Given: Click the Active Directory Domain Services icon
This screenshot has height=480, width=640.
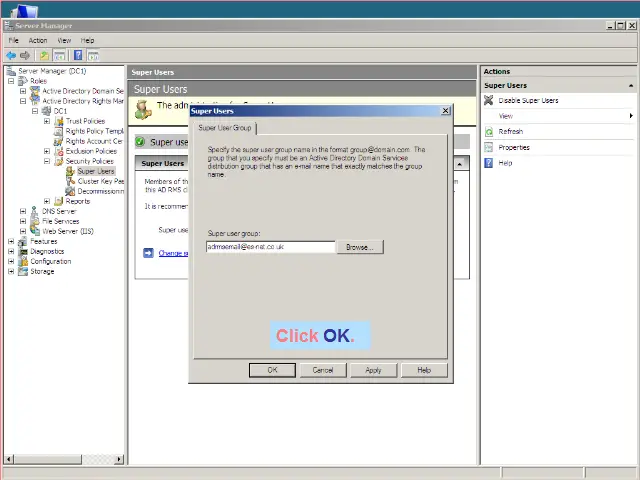Looking at the screenshot, I should tap(35, 91).
